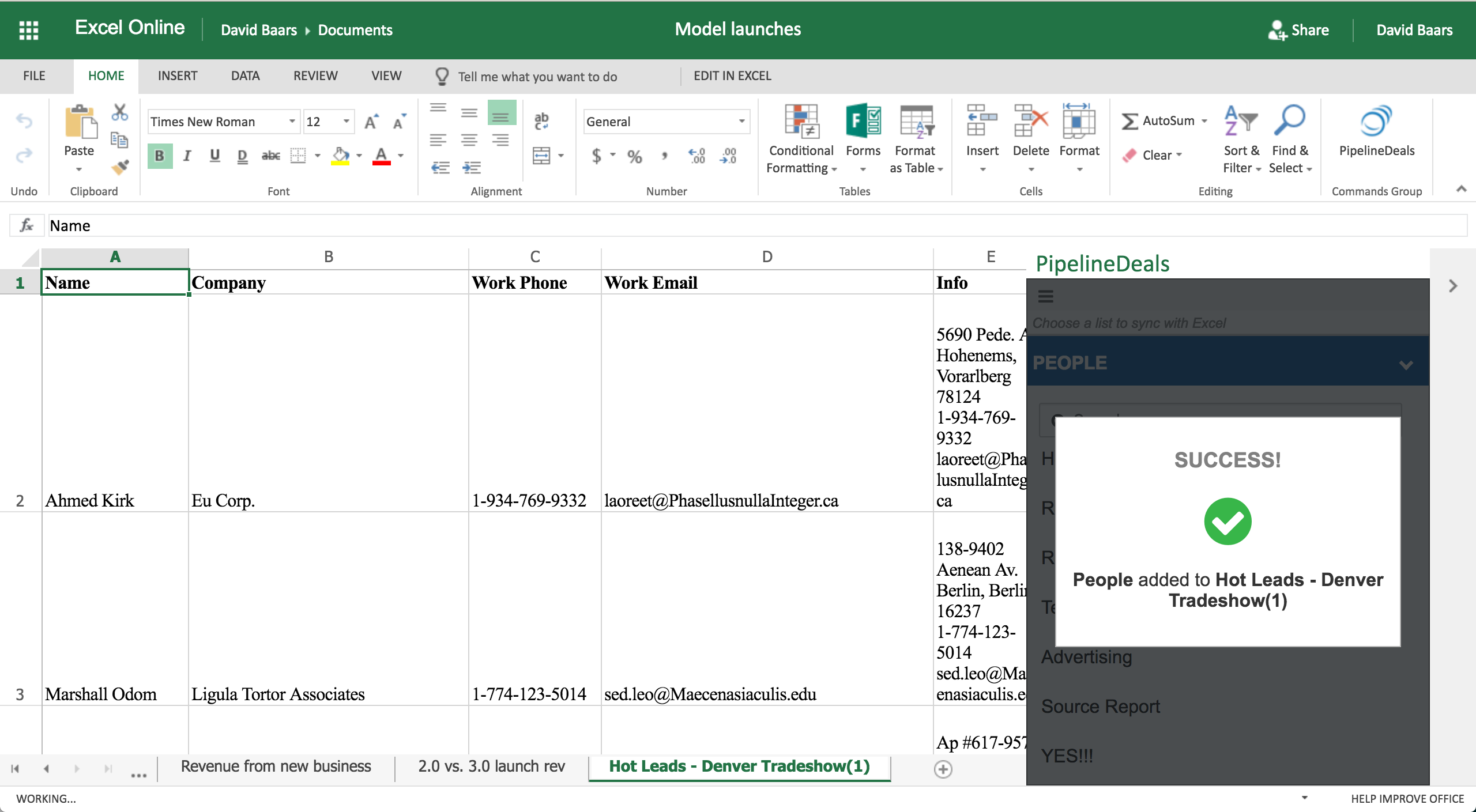Click the Wrap Text icon
This screenshot has width=1476, height=812.
pyautogui.click(x=541, y=120)
